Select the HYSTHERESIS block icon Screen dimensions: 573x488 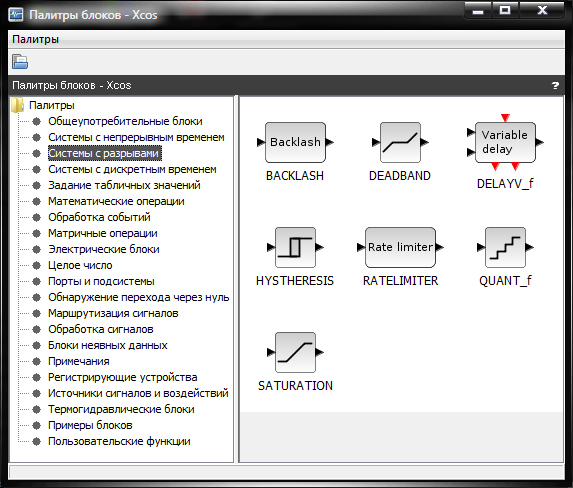coord(295,247)
